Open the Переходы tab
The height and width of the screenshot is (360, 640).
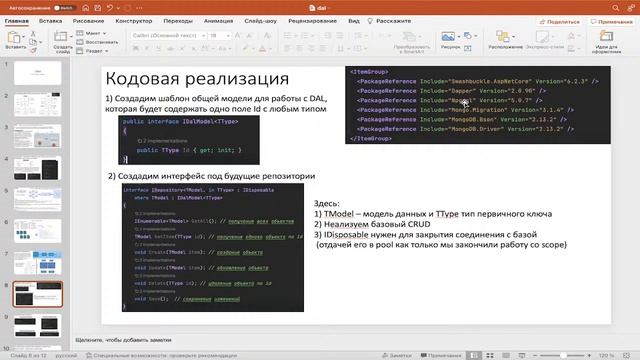(x=178, y=21)
